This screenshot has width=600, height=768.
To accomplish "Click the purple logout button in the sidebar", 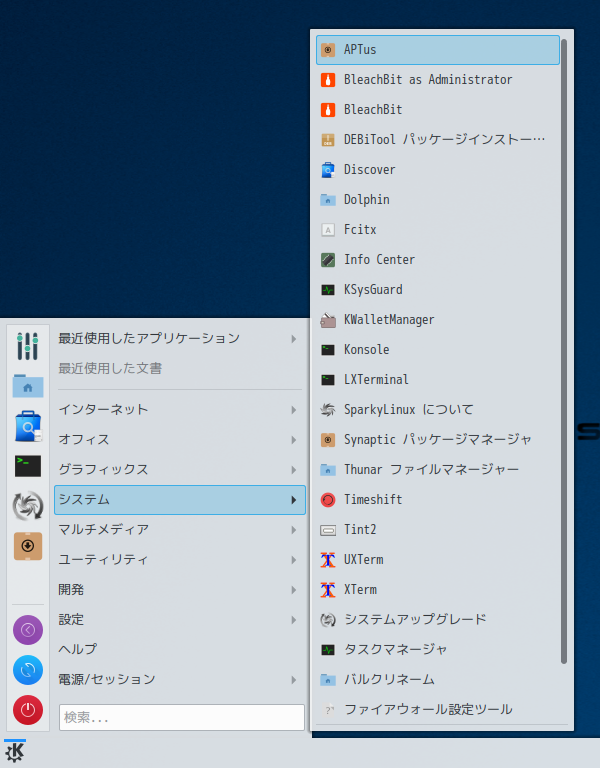I will (x=28, y=630).
